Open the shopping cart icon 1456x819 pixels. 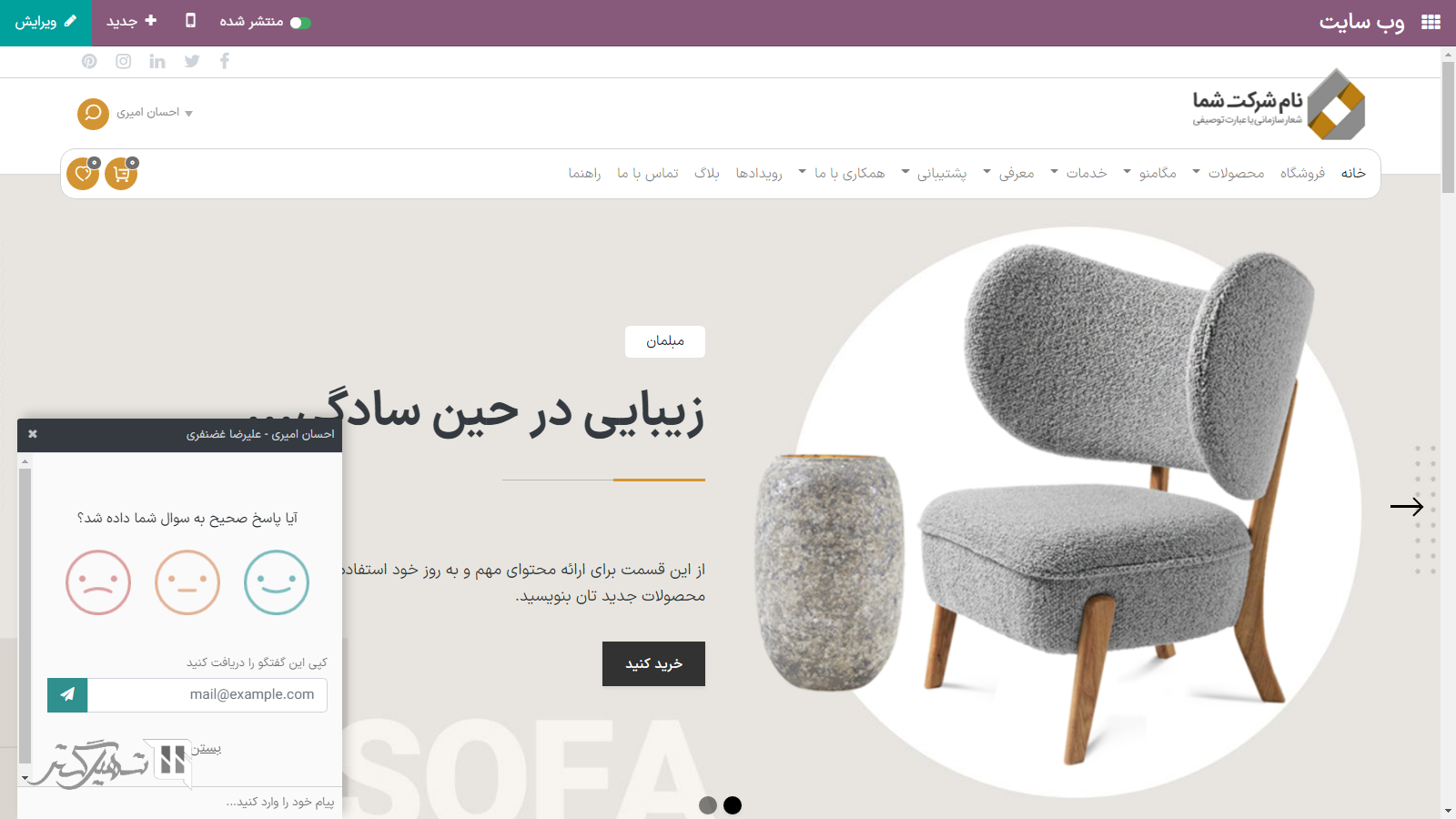click(x=121, y=173)
